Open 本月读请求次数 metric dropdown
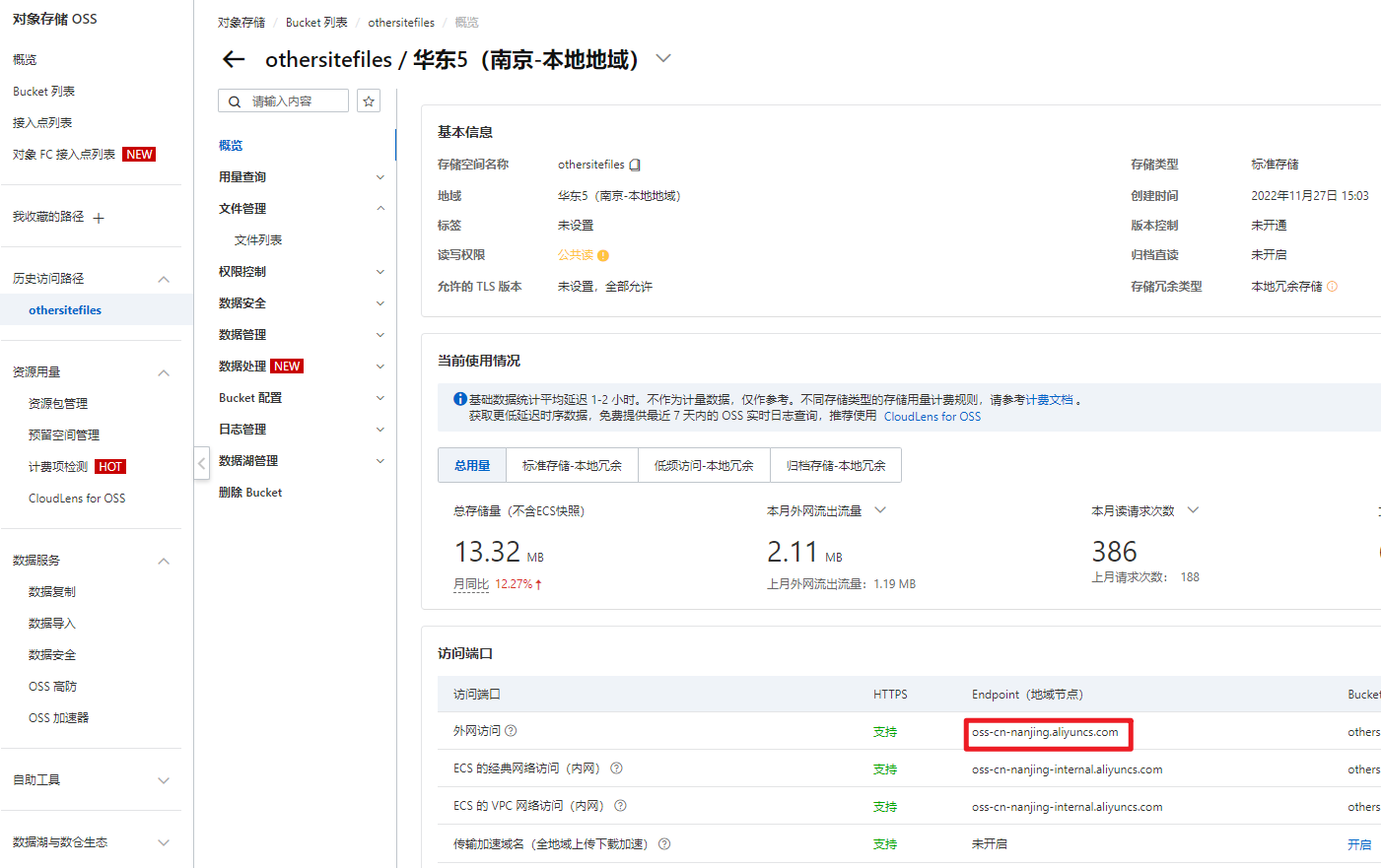Viewport: 1381px width, 868px height. [x=1193, y=510]
